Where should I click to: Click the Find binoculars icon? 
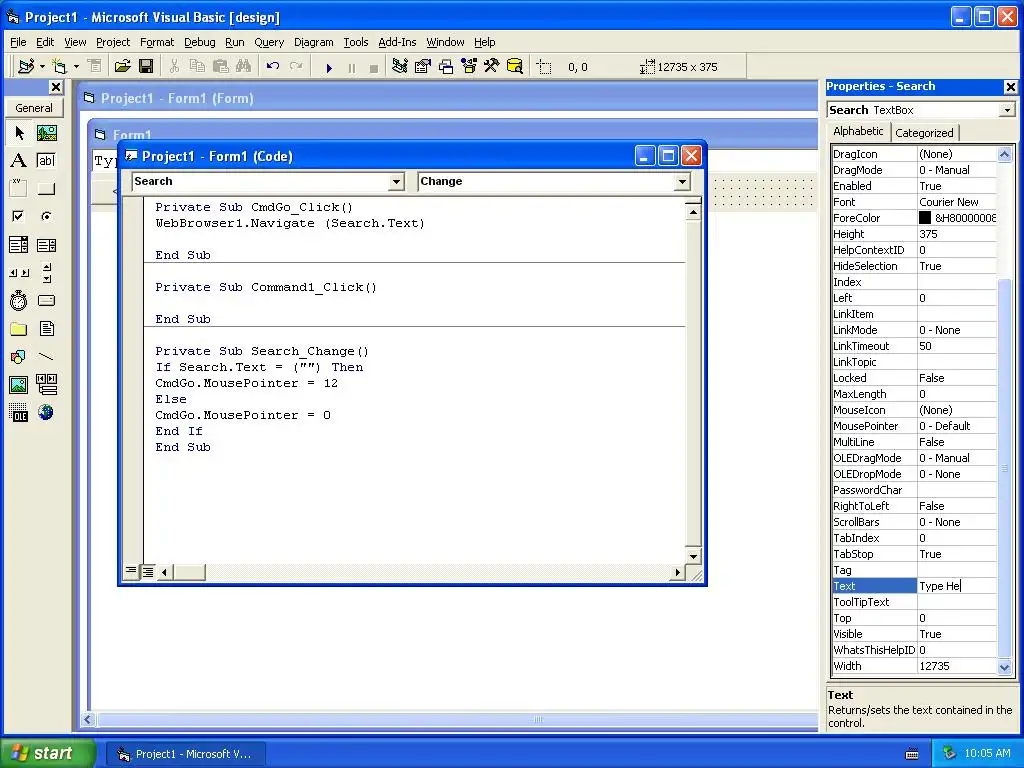[244, 67]
